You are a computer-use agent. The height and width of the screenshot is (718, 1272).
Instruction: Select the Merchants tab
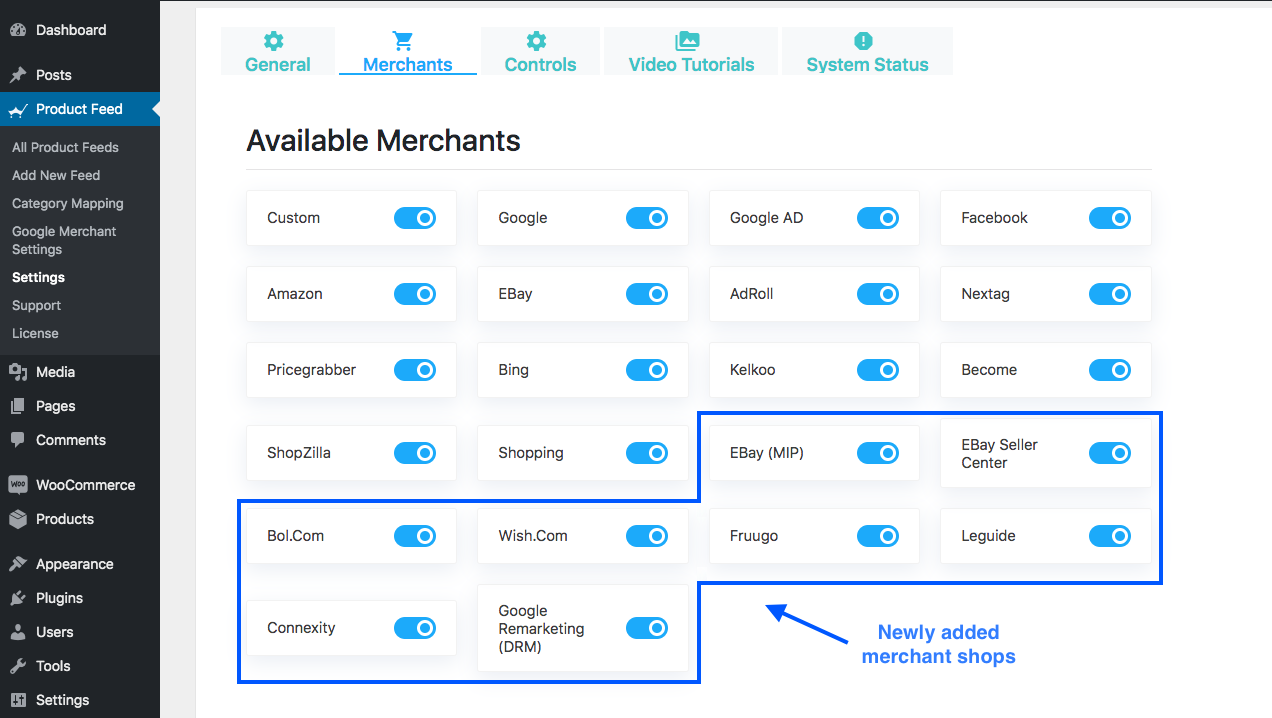pos(408,51)
